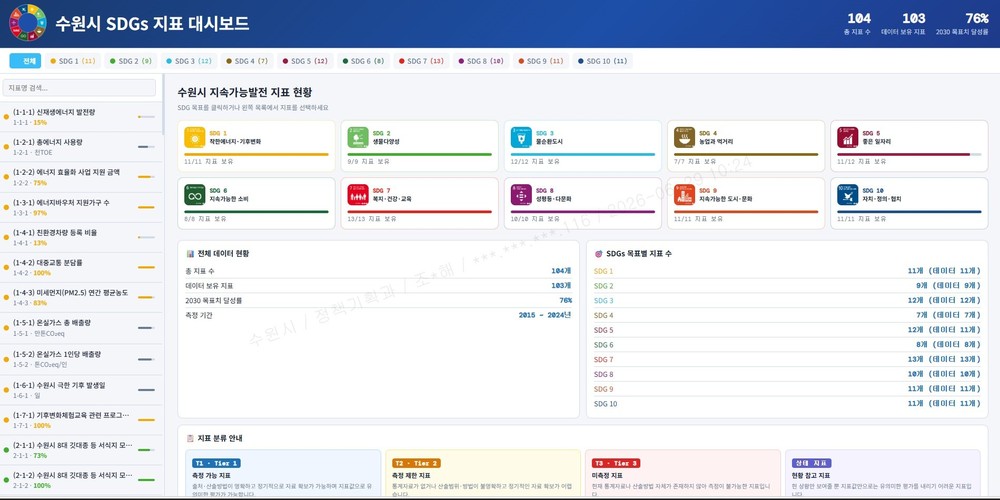Click the 수원시 SDGs 지표 대시보드 title
Image resolution: width=1000 pixels, height=500 pixels.
point(152,24)
